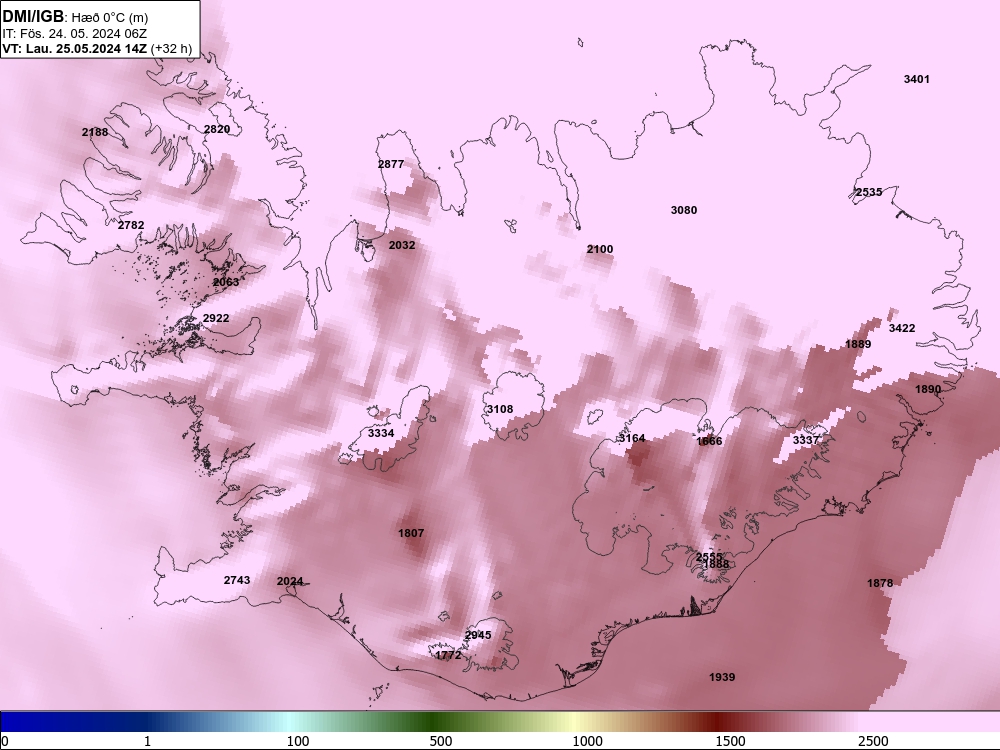The width and height of the screenshot is (1000, 750).
Task: Click the IT initial time line 'Fös. 24. 05. 2024 06Z'
Action: [82, 33]
